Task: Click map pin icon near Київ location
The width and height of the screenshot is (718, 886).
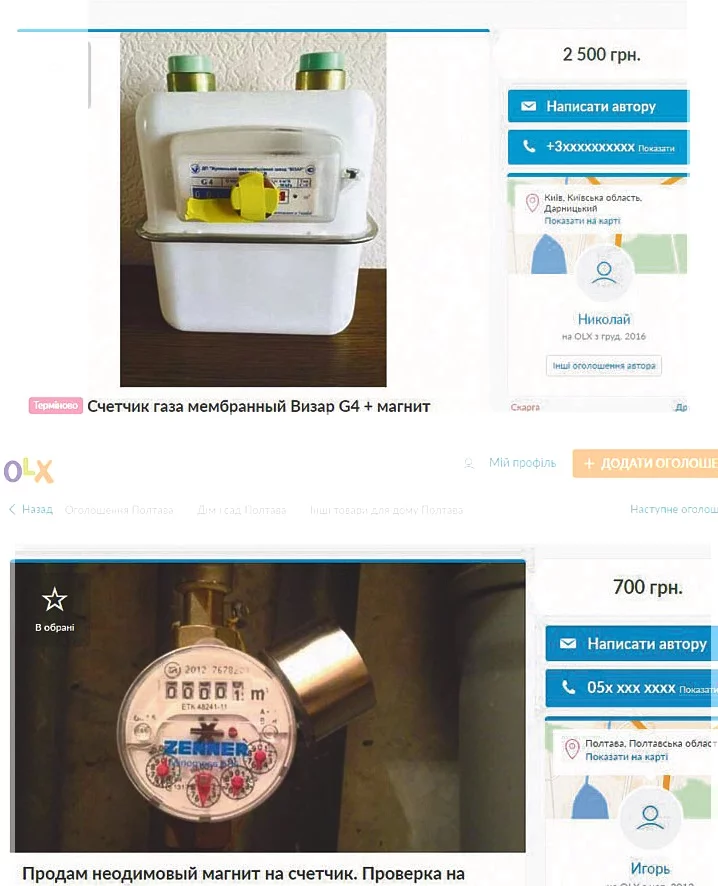Action: [532, 203]
